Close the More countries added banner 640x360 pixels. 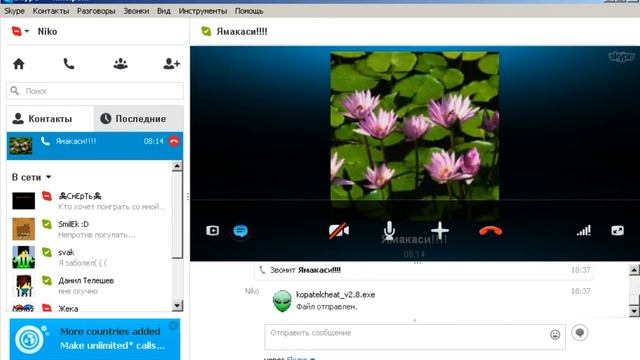click(x=173, y=325)
